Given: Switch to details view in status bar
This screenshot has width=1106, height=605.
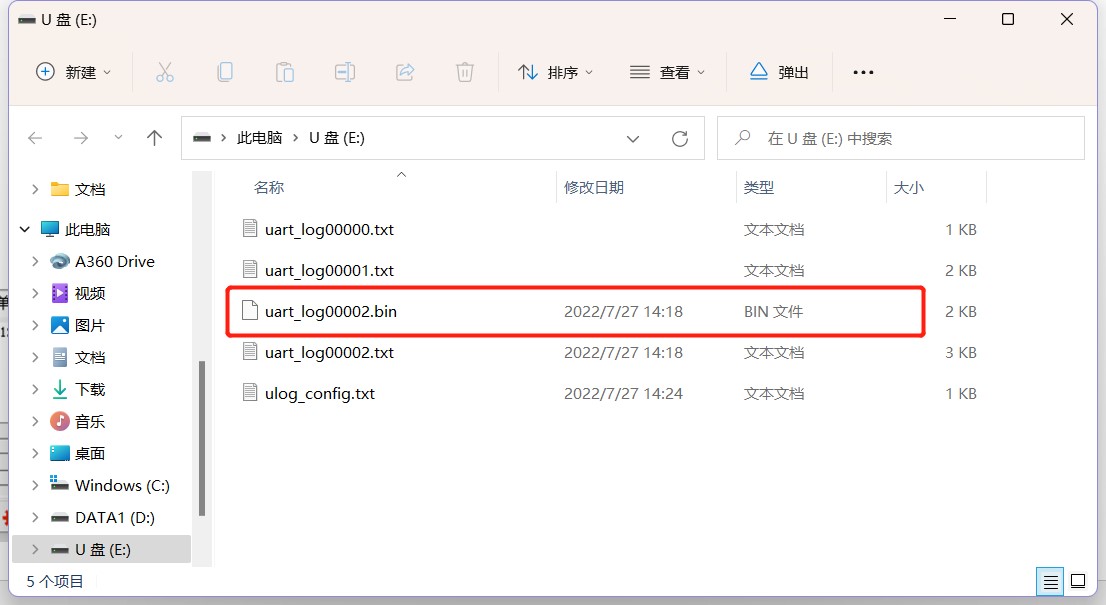Looking at the screenshot, I should (x=1050, y=582).
